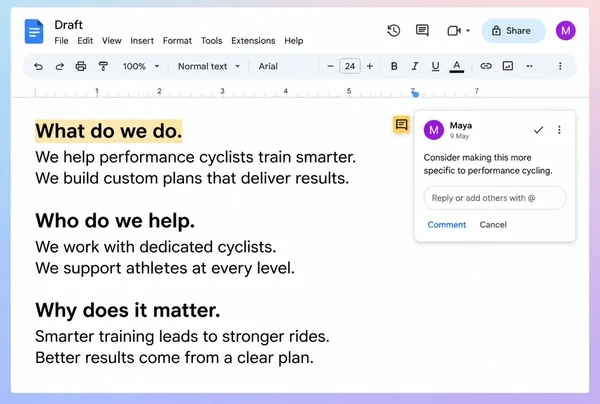Viewport: 600px width, 404px height.
Task: Click the document title Draft
Action: pyautogui.click(x=68, y=25)
